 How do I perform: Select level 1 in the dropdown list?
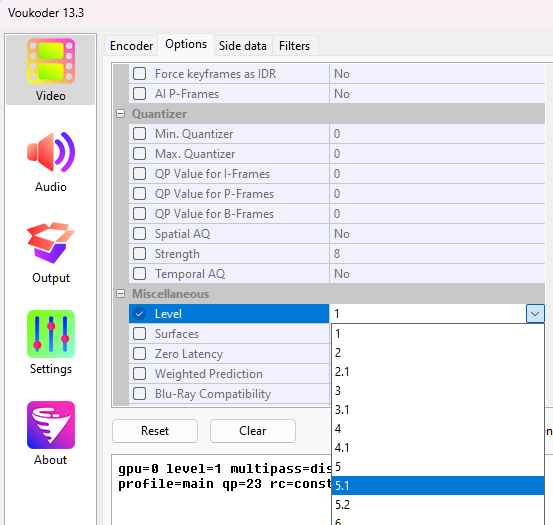[438, 334]
